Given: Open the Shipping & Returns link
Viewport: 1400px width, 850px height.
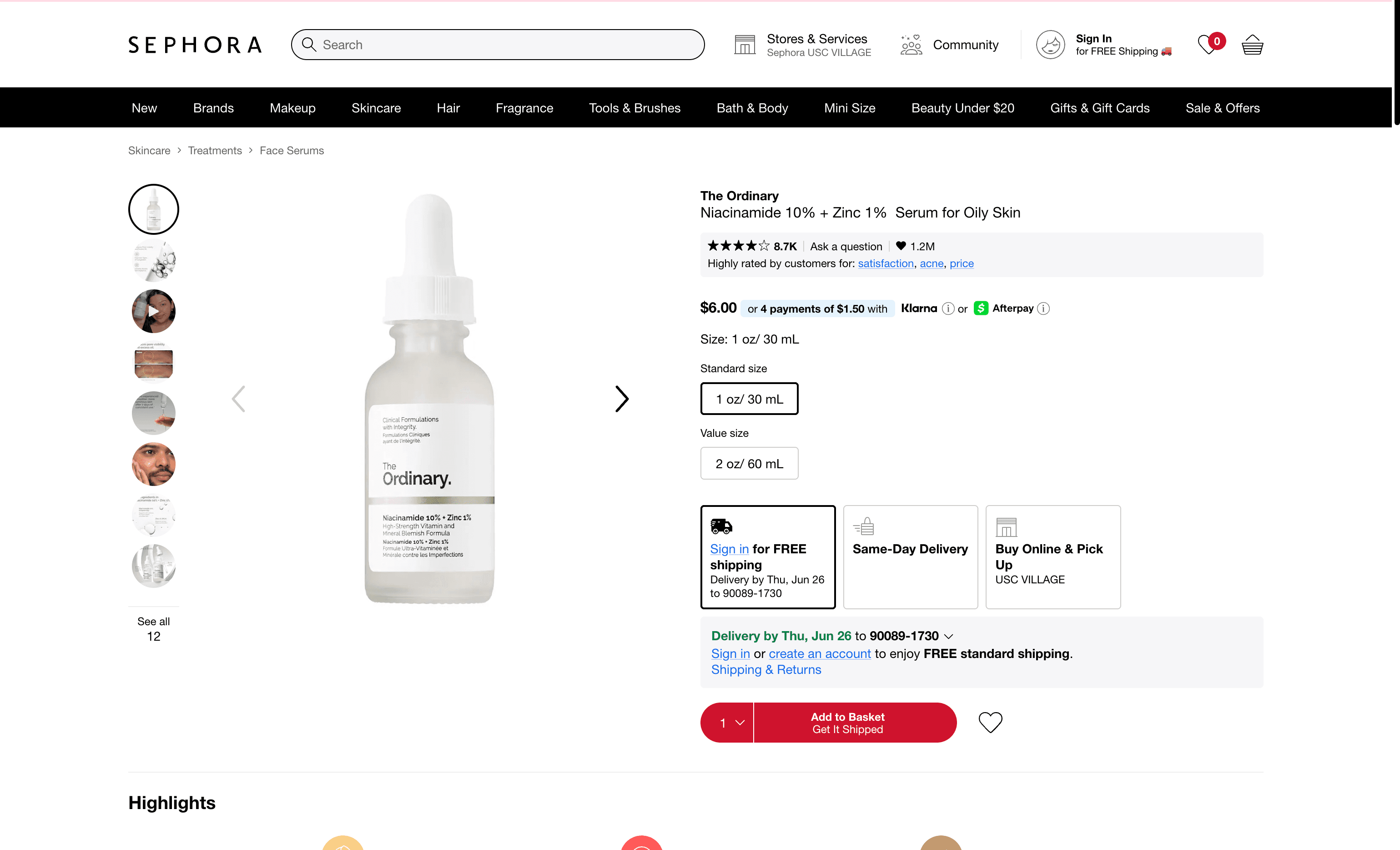Looking at the screenshot, I should [x=766, y=670].
